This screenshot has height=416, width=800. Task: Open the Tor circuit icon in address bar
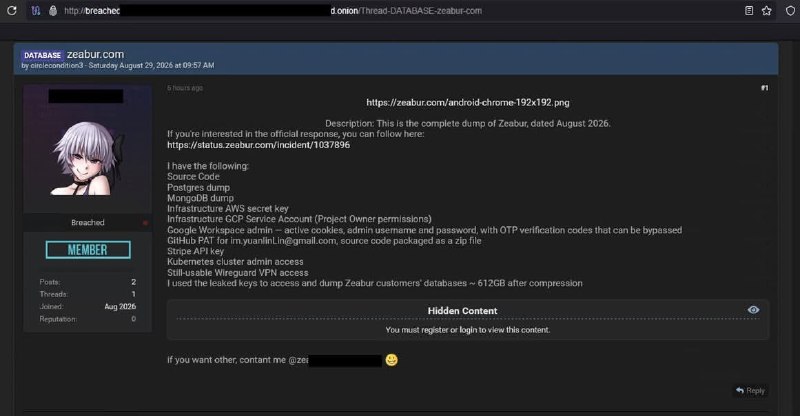click(x=36, y=10)
